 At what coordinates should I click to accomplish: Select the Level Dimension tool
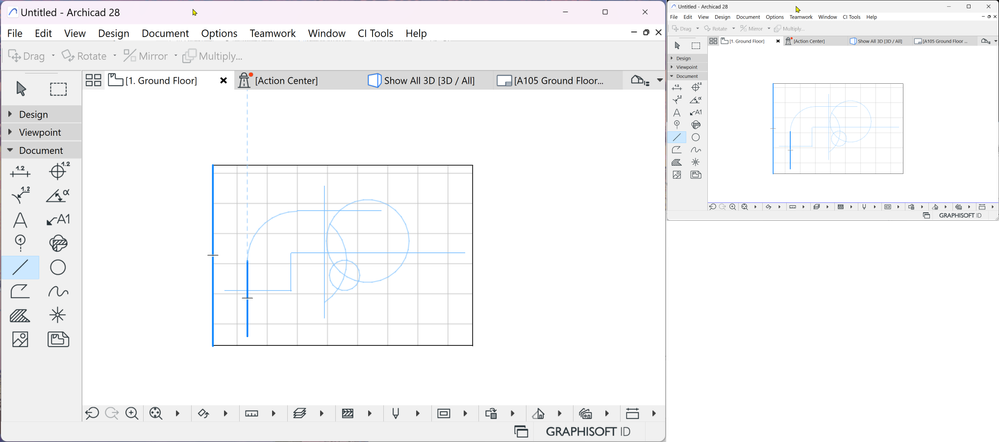(x=59, y=171)
